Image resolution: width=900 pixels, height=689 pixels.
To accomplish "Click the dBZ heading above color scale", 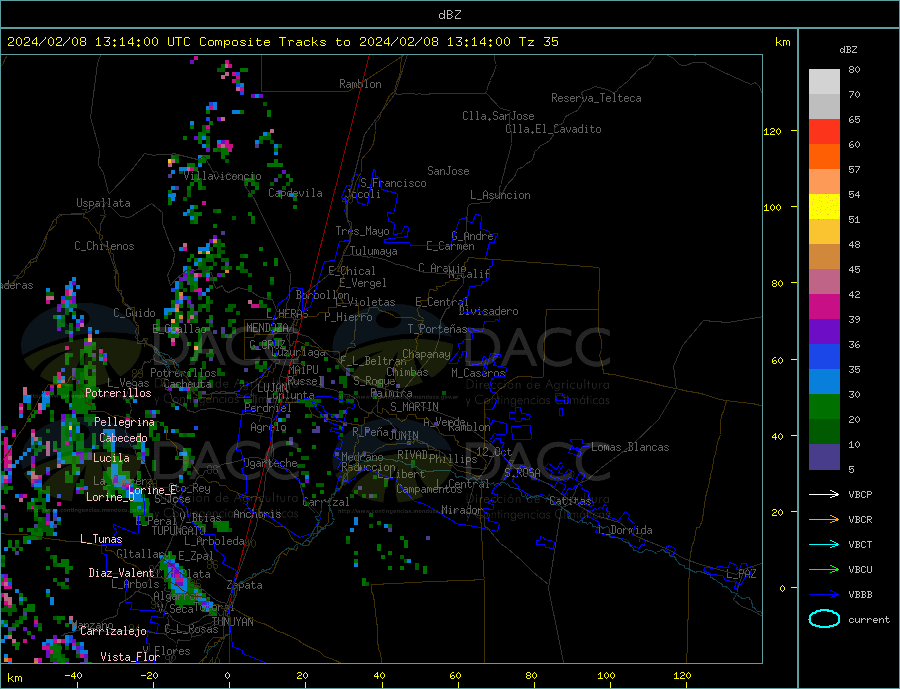I will click(848, 50).
